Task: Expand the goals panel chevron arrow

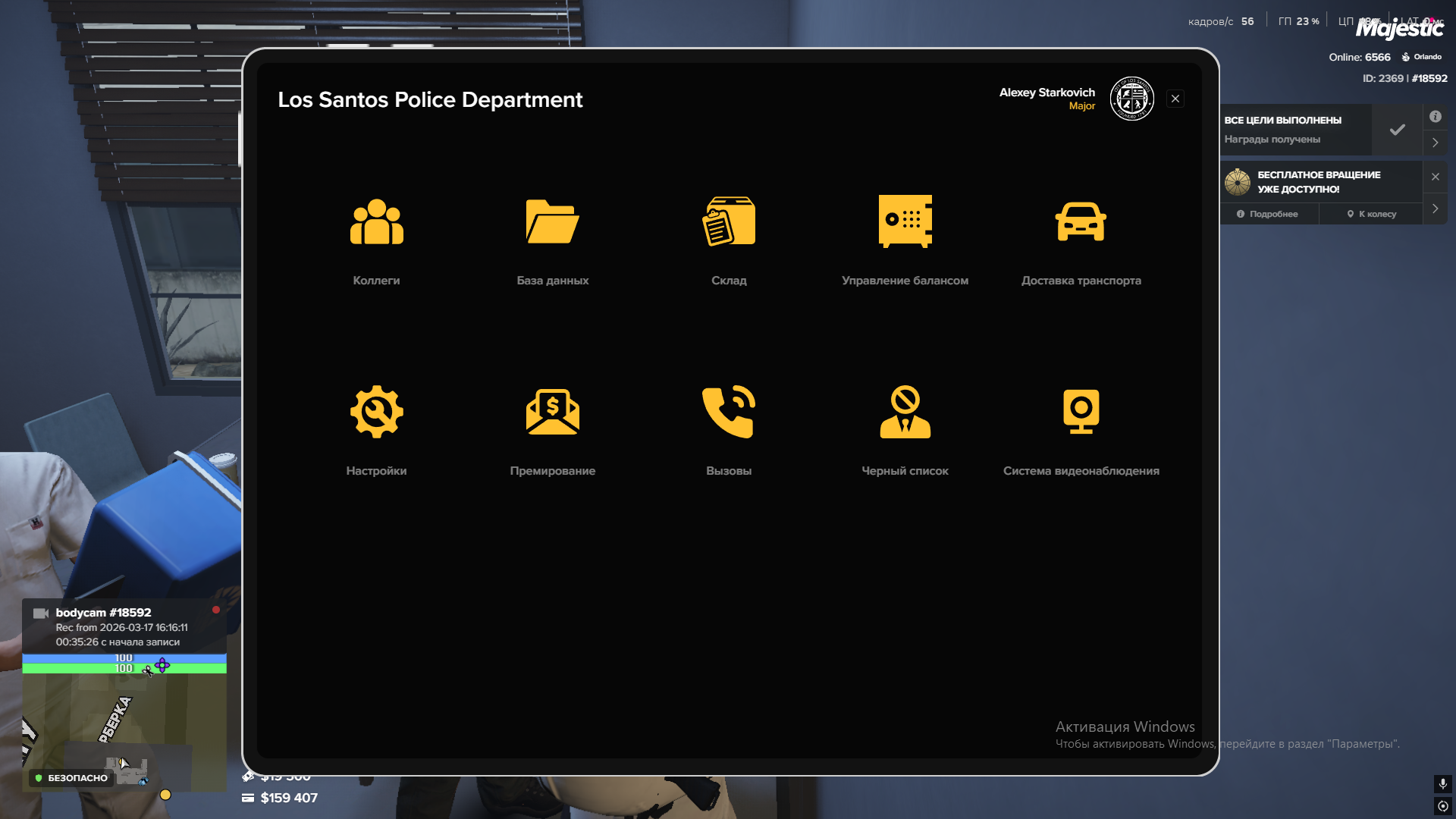Action: click(x=1435, y=143)
